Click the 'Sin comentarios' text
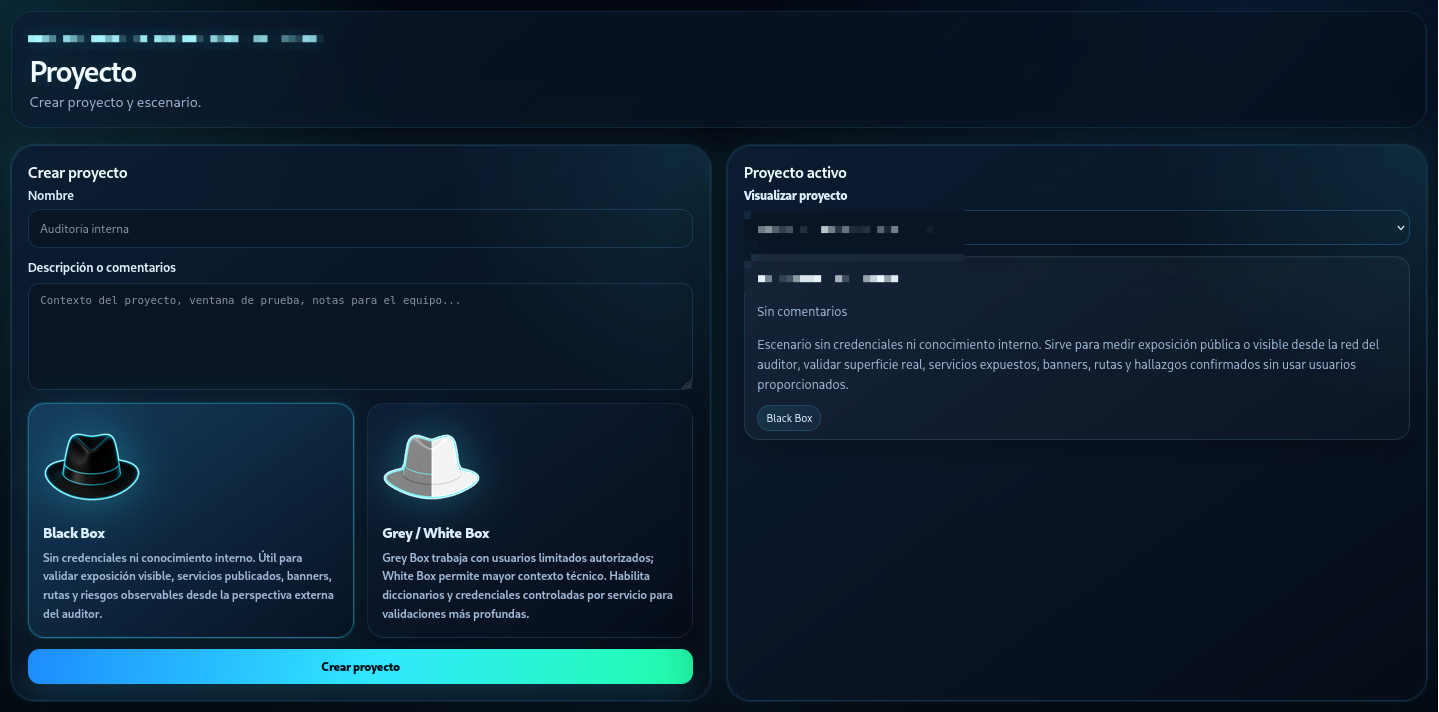The width and height of the screenshot is (1439, 712). 802,312
